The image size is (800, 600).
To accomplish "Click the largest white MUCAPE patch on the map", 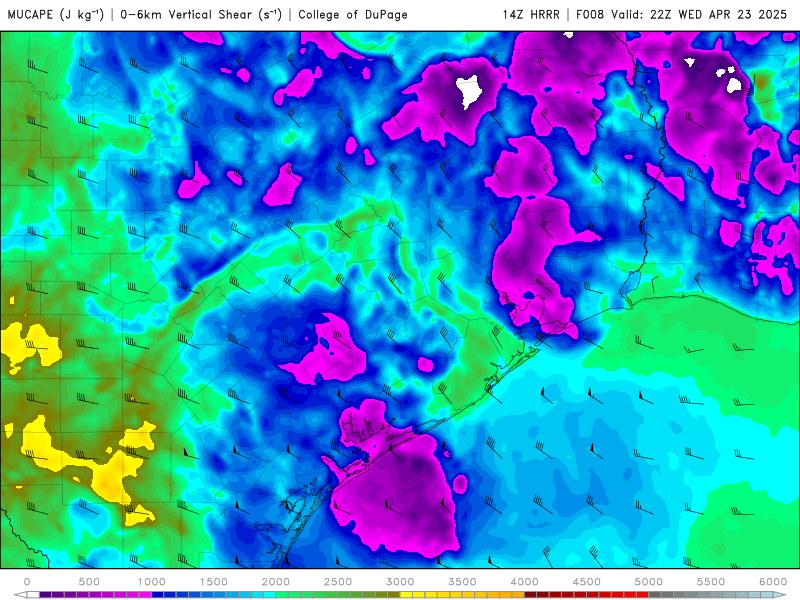I will (x=469, y=91).
